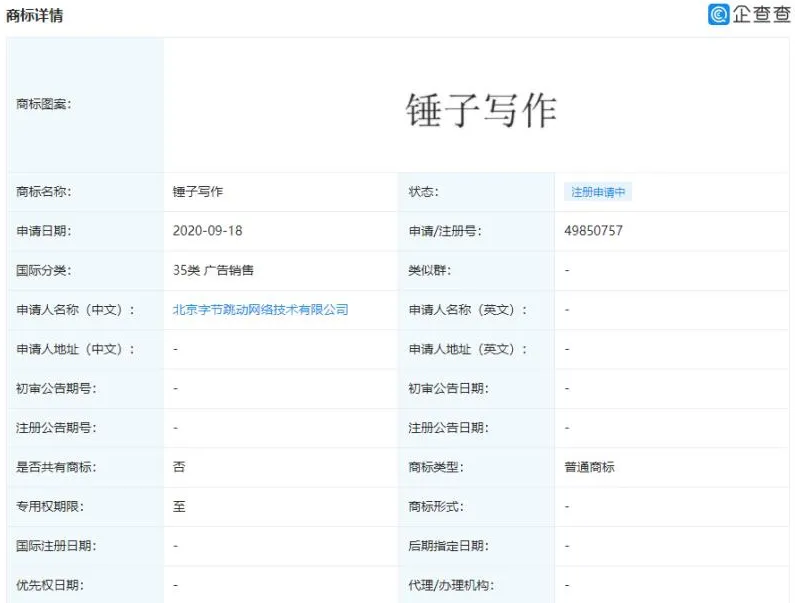Open the 北京字节跳动网络技术有限公司 applicant link
Screen dimensions: 795x610
(x=260, y=310)
